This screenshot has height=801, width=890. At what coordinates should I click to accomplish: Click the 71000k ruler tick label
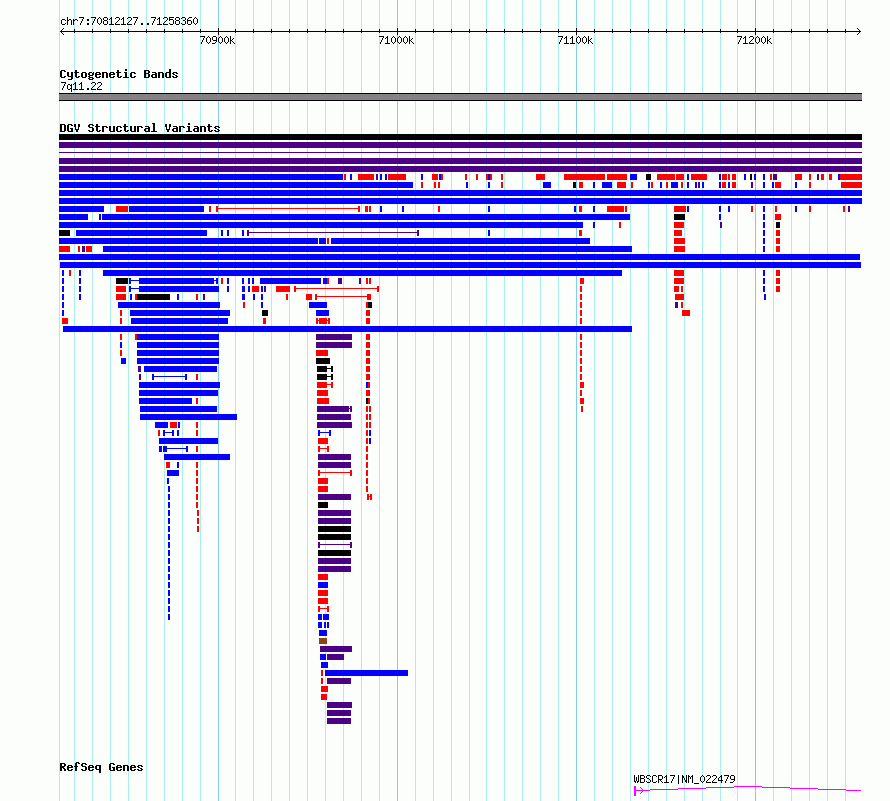click(396, 40)
